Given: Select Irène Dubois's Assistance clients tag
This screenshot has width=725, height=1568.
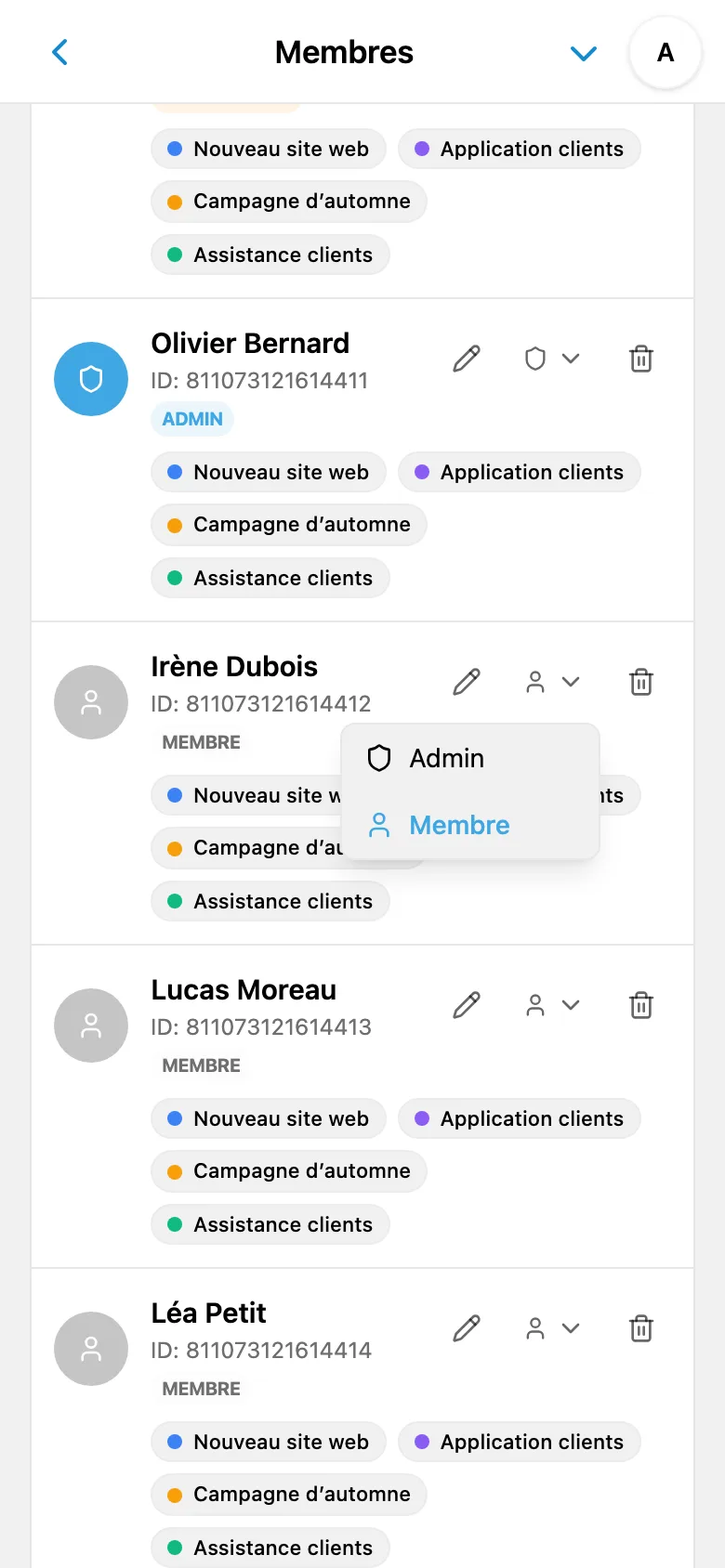Looking at the screenshot, I should 270,901.
